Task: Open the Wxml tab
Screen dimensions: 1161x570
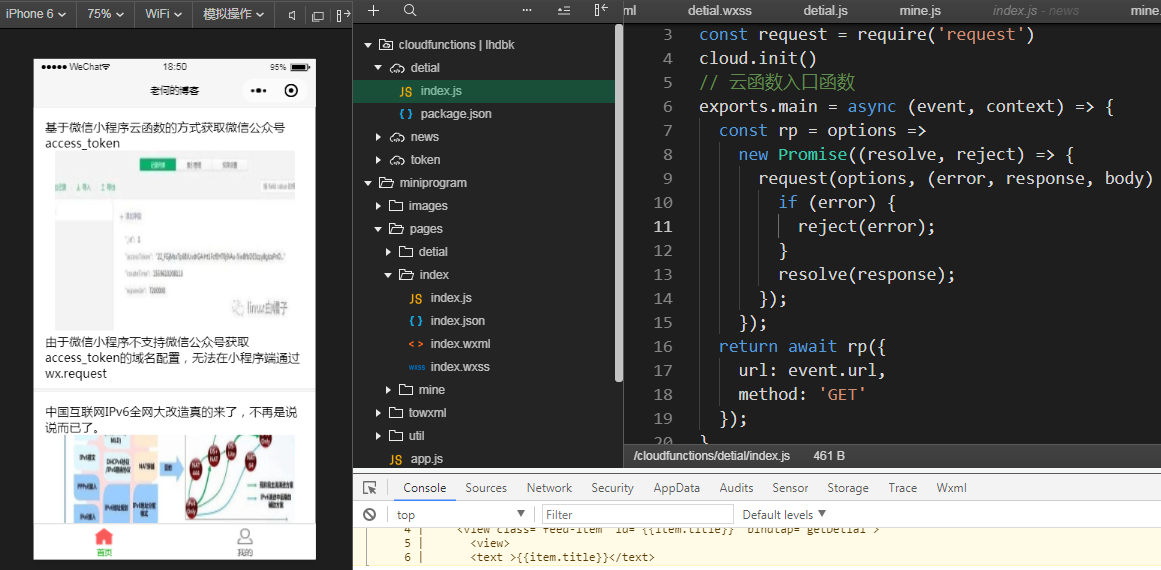Action: [951, 488]
